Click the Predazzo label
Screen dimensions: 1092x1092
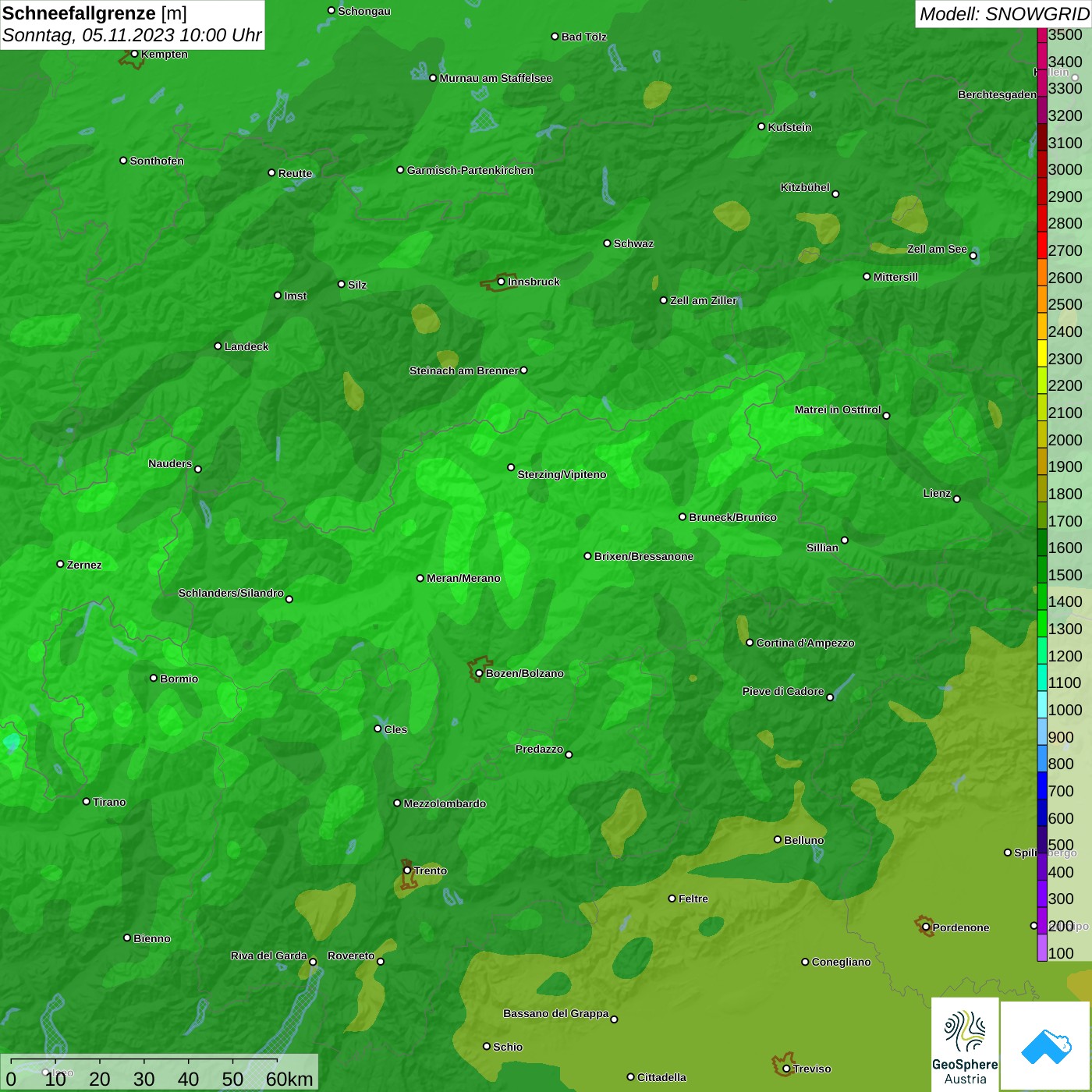click(x=539, y=749)
